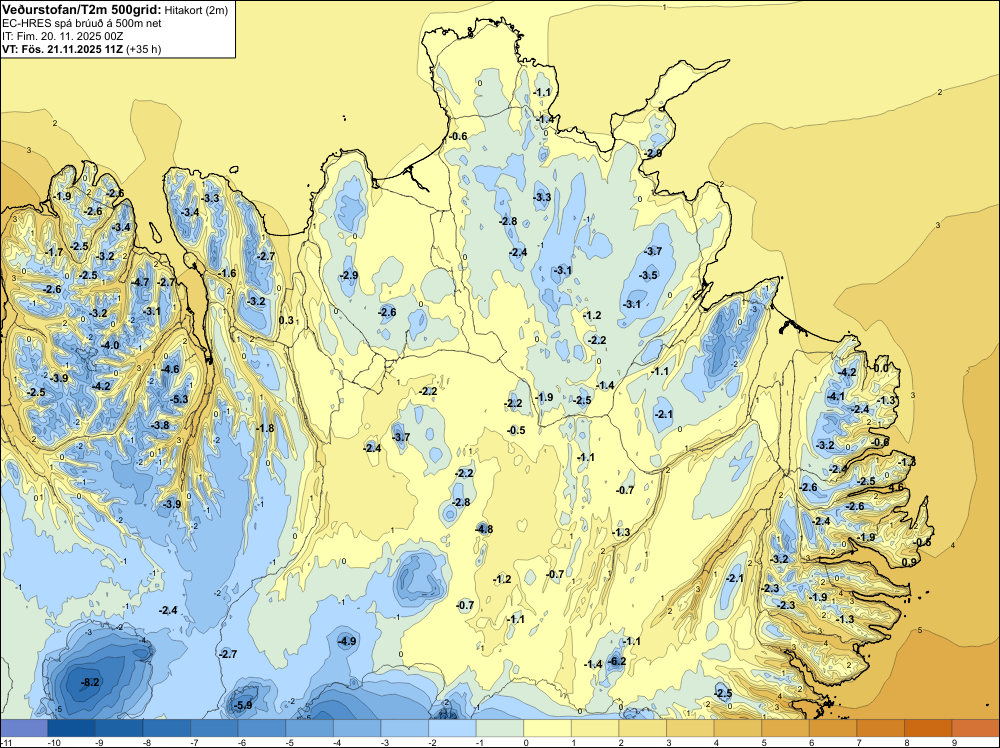The width and height of the screenshot is (1000, 748).
Task: Click the -4.0 temperature label
Action: tap(110, 345)
